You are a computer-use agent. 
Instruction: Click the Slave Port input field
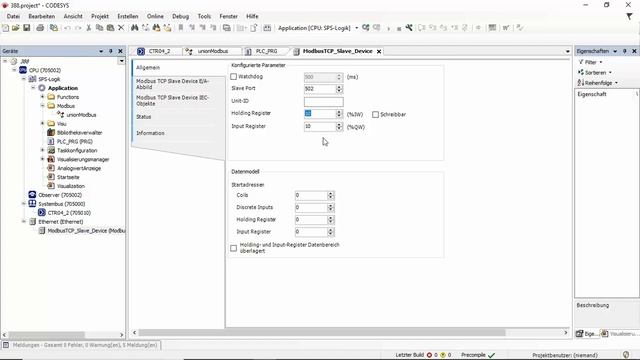pyautogui.click(x=320, y=89)
